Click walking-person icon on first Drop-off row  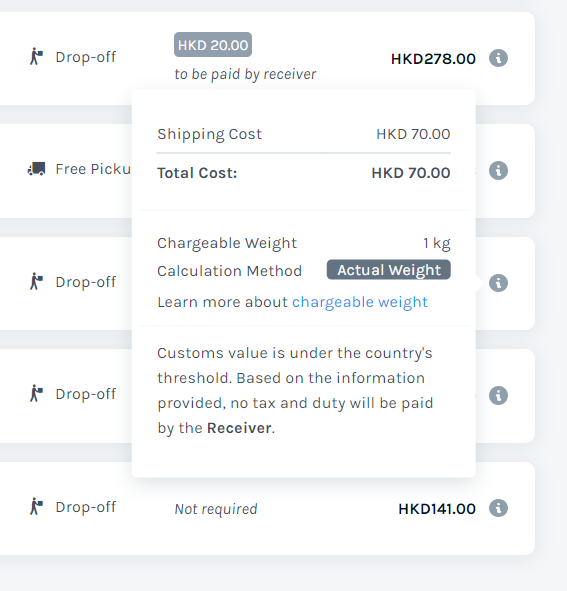[x=36, y=57]
